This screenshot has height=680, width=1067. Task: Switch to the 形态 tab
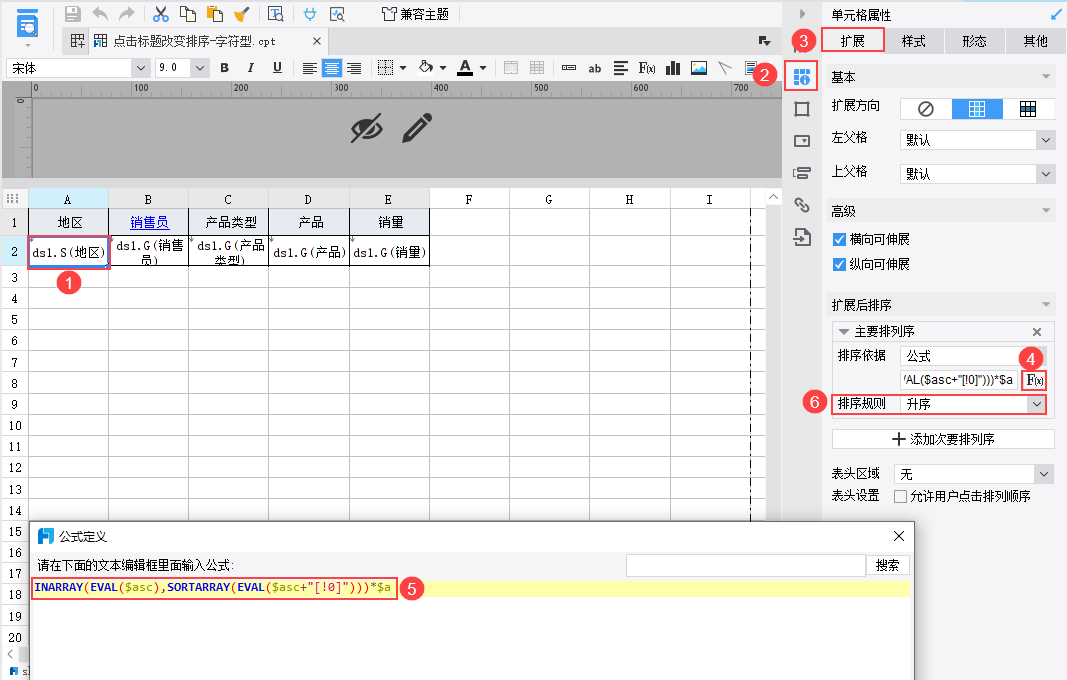(x=974, y=41)
